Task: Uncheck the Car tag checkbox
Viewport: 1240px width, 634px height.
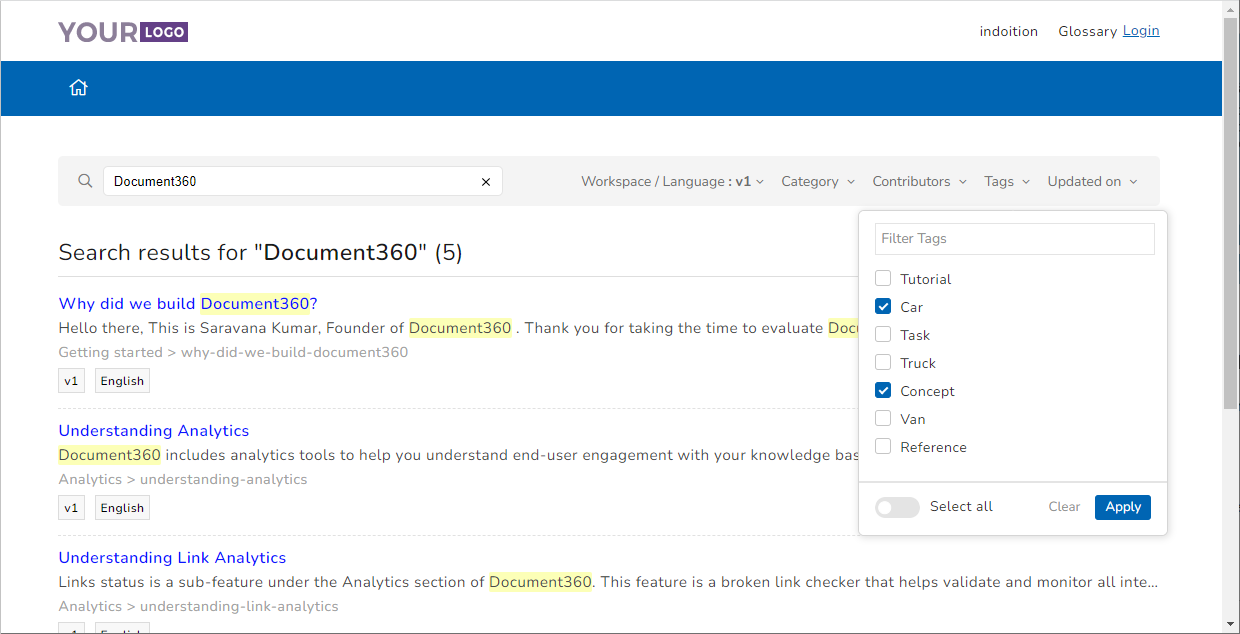Action: 883,306
